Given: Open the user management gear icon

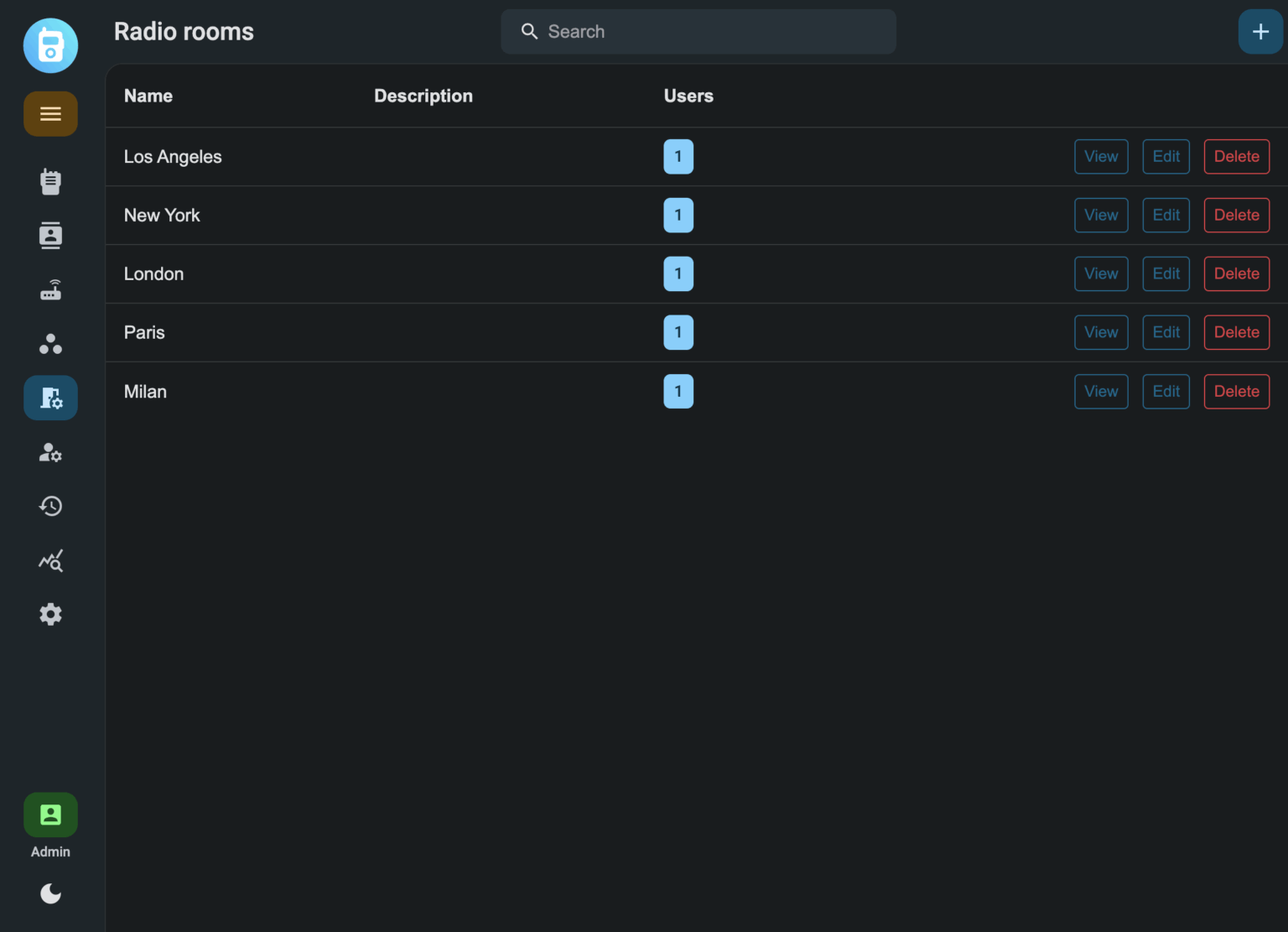Looking at the screenshot, I should click(x=50, y=453).
